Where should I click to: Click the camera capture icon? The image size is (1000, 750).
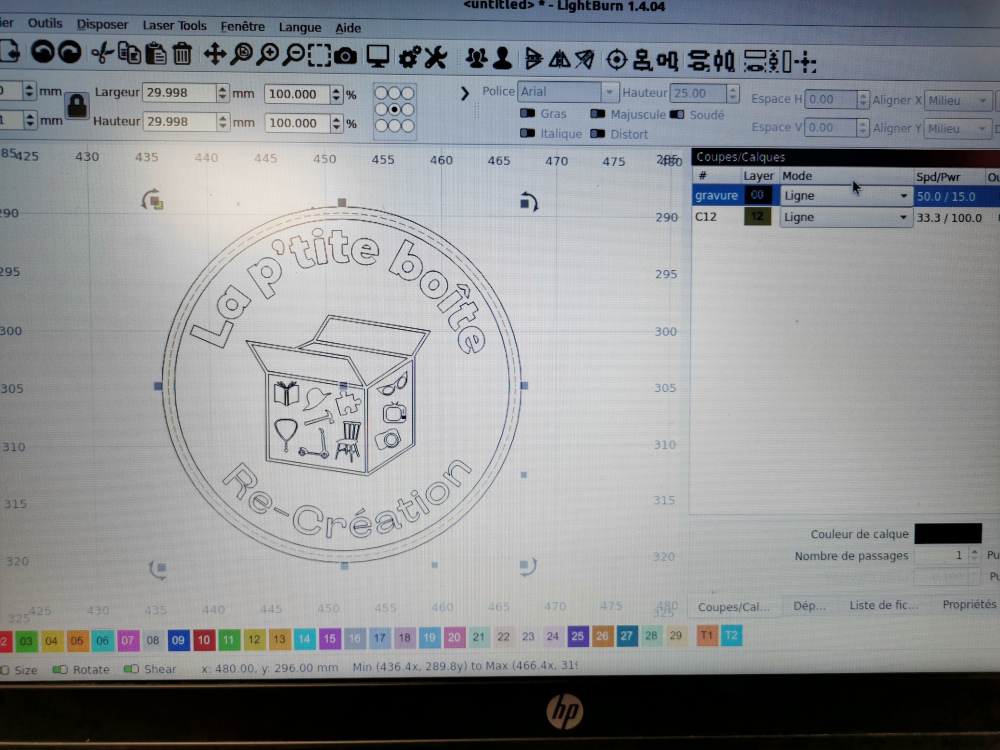click(346, 55)
